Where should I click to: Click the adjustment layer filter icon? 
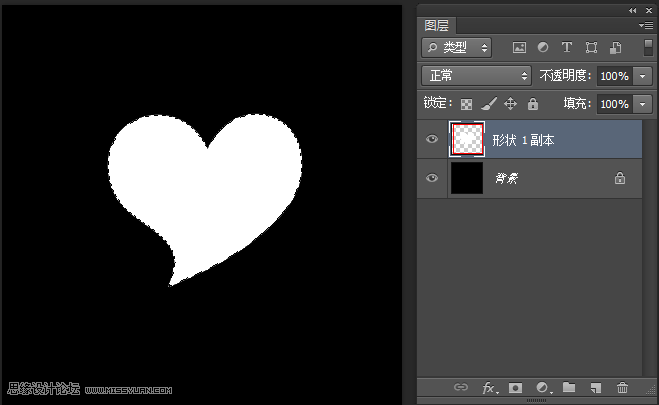click(x=543, y=47)
